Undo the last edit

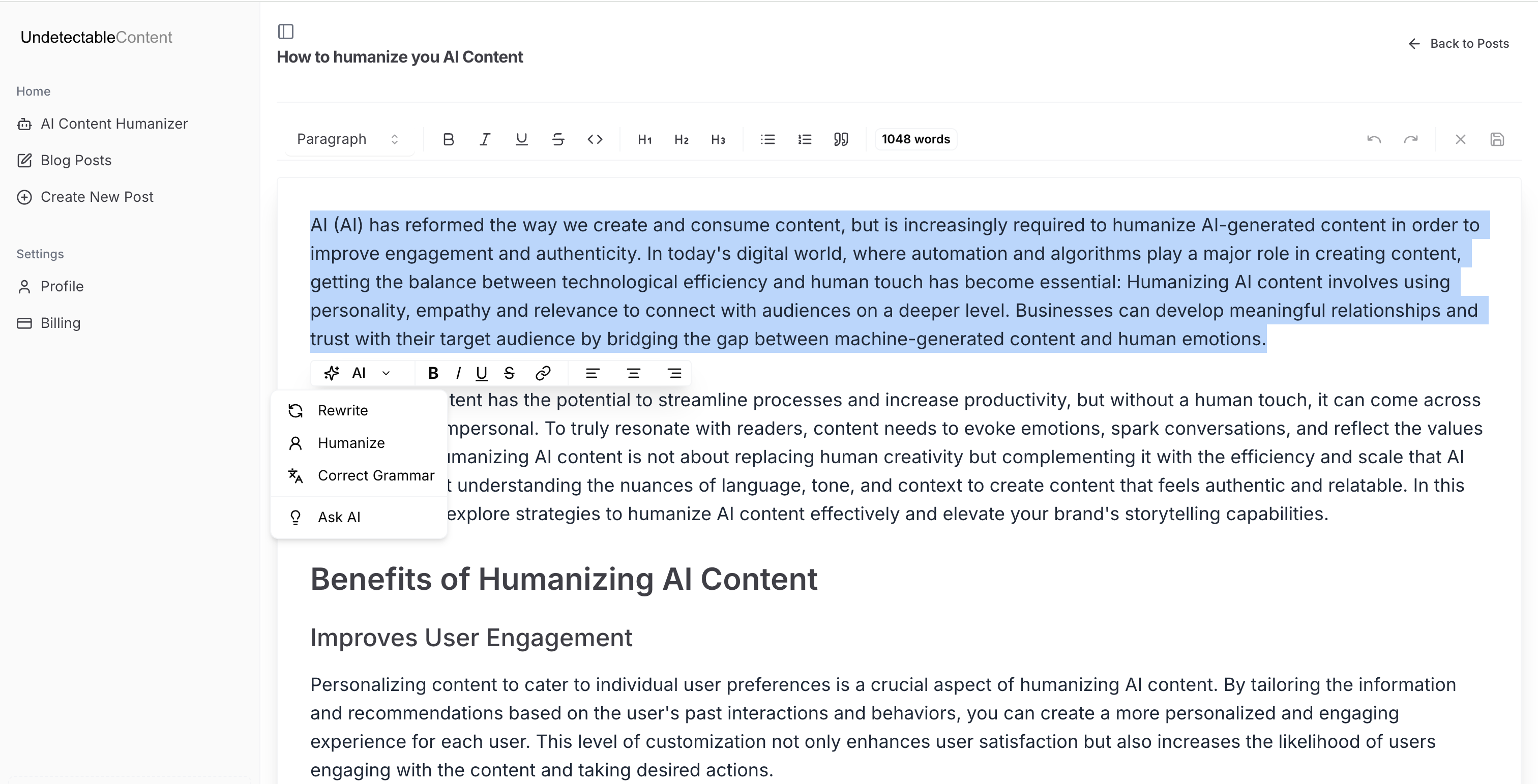[1374, 139]
